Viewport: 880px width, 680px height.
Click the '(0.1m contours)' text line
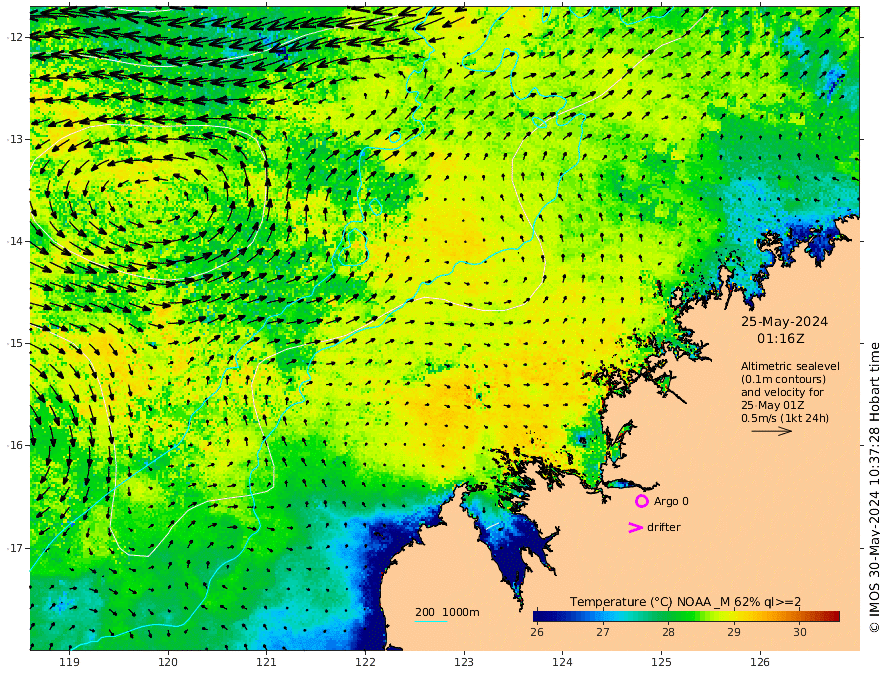[x=783, y=379]
